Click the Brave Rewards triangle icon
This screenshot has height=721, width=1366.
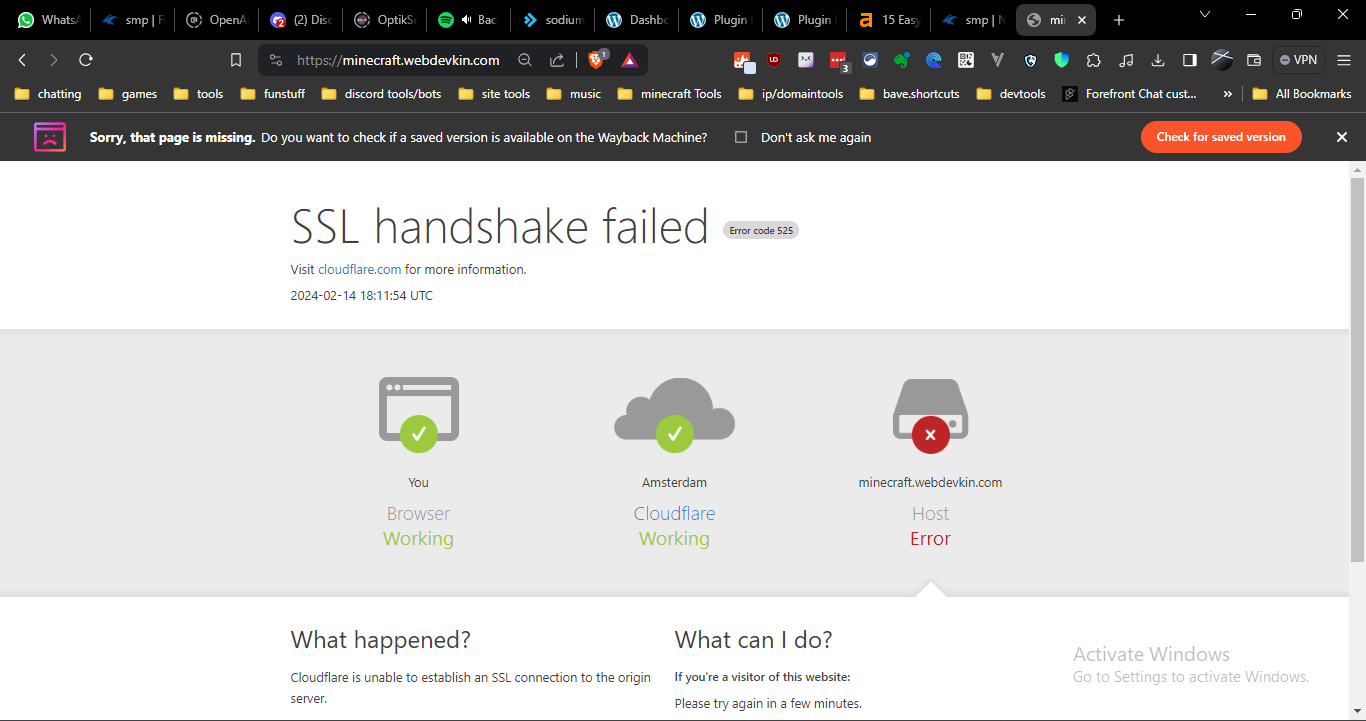[629, 60]
